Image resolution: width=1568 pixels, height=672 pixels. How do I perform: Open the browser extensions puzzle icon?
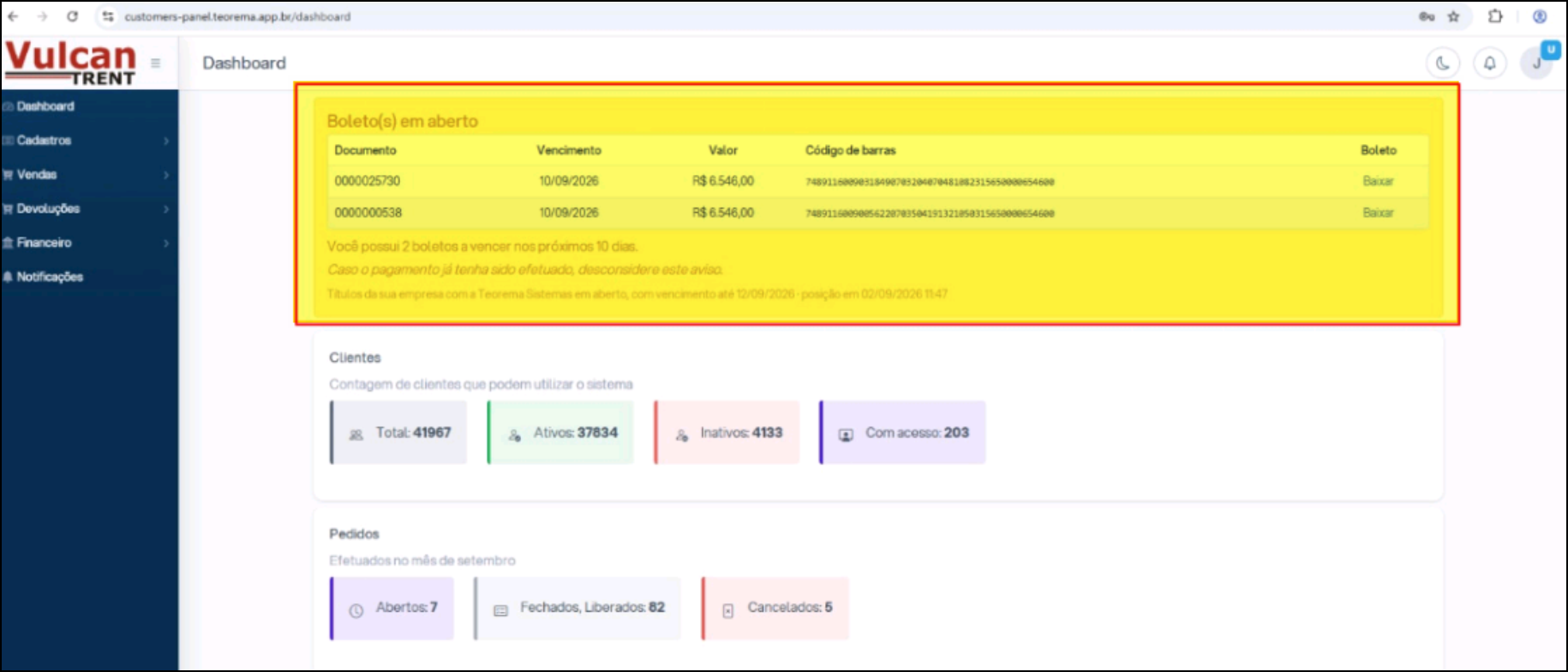[1495, 16]
